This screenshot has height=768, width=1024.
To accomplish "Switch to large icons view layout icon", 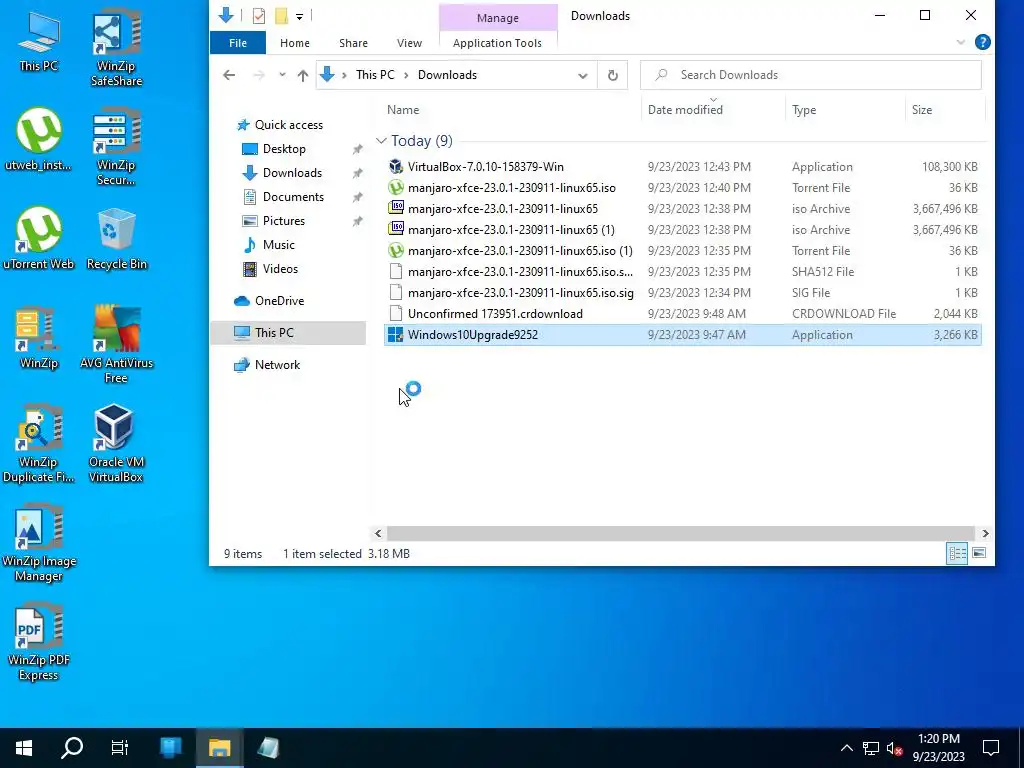I will point(979,553).
